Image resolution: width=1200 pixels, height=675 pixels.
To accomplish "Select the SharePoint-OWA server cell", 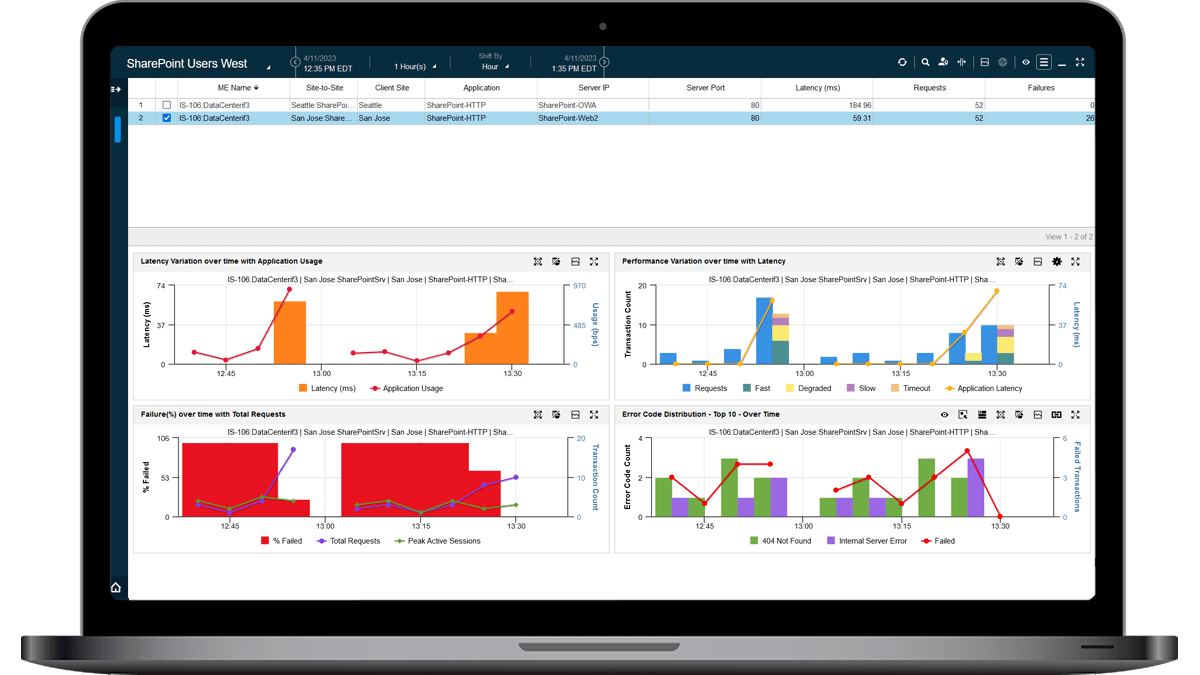I will coord(593,105).
